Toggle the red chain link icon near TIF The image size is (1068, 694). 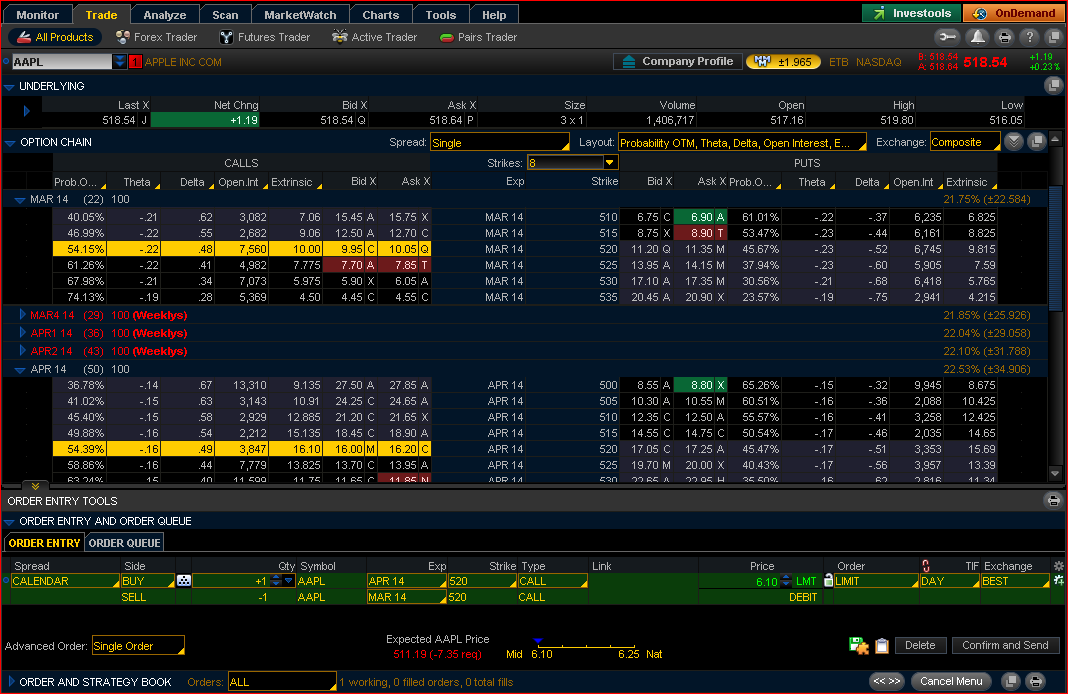[926, 565]
